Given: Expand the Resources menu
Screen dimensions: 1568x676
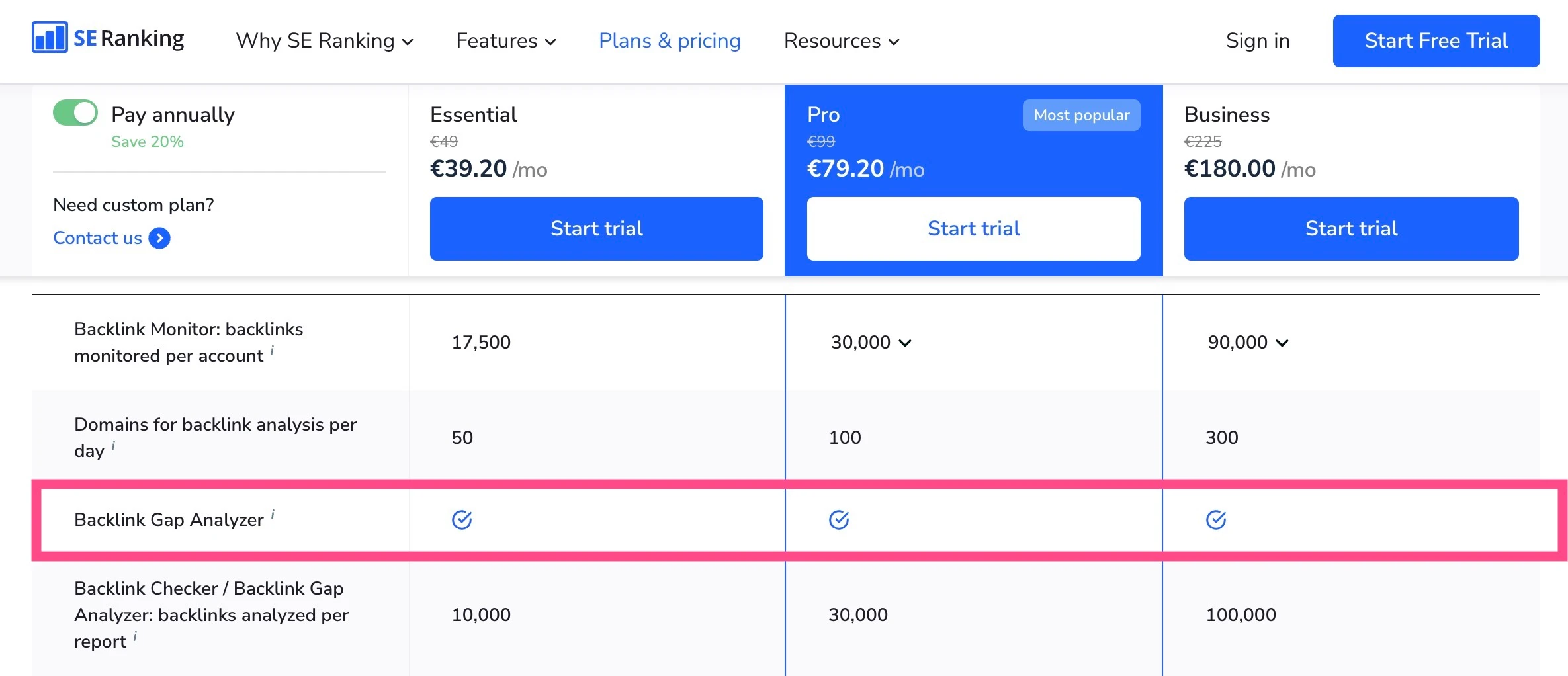Looking at the screenshot, I should click(842, 41).
